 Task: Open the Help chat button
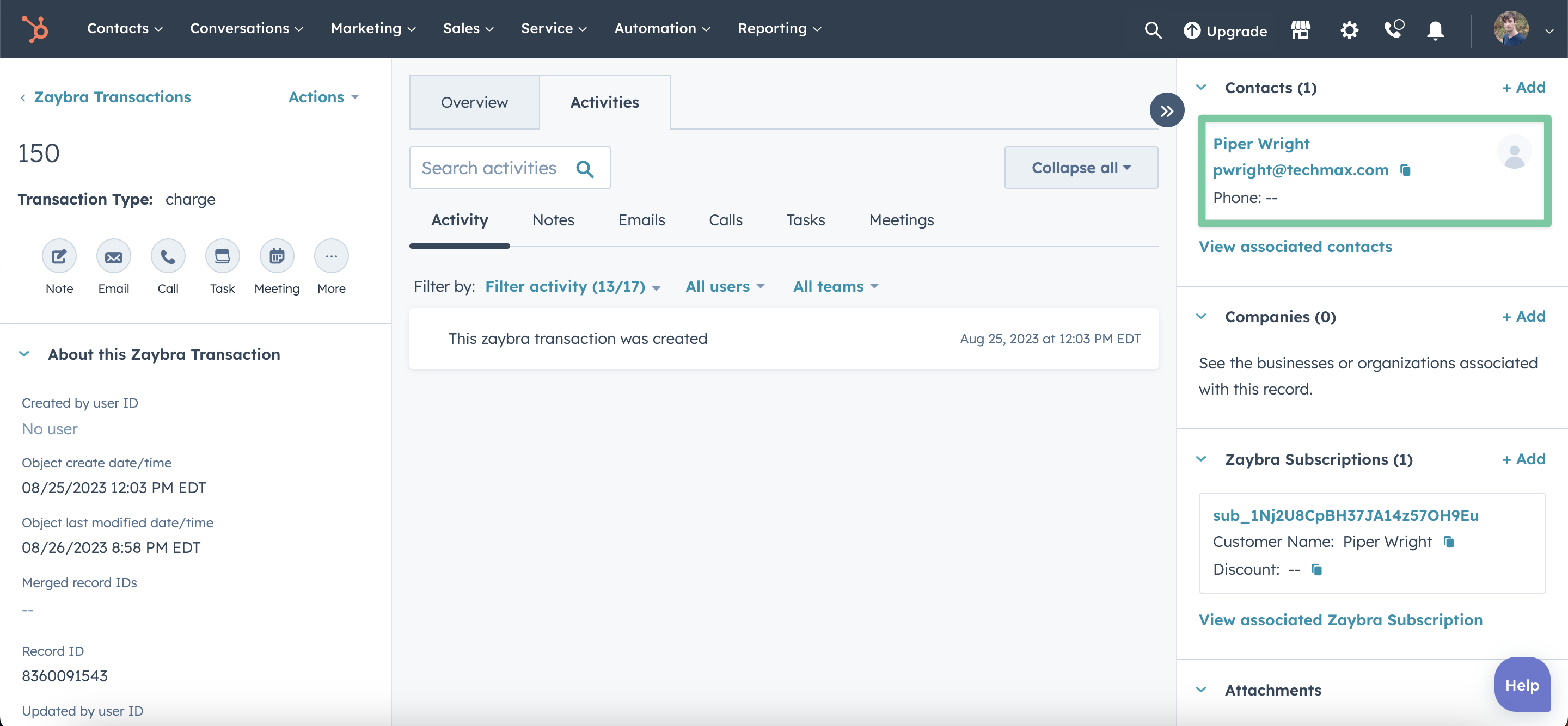point(1522,685)
